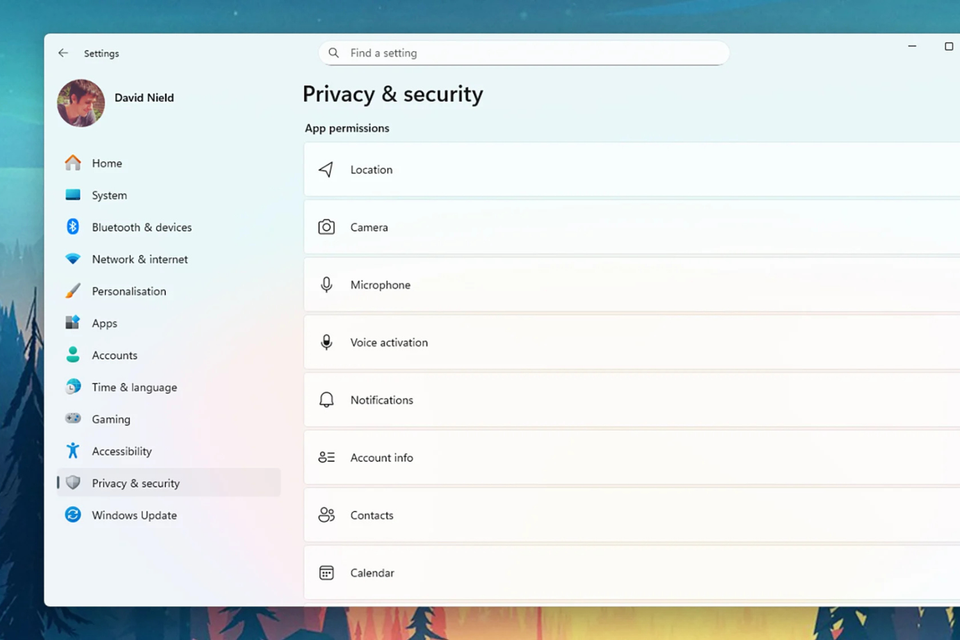Click the Notifications bell icon

[x=326, y=400]
